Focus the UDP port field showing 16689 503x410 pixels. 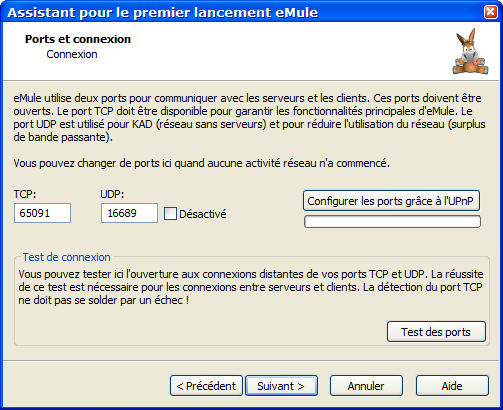click(129, 213)
